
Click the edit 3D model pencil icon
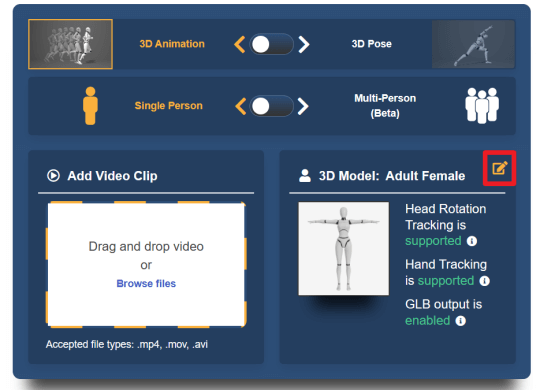pyautogui.click(x=499, y=168)
